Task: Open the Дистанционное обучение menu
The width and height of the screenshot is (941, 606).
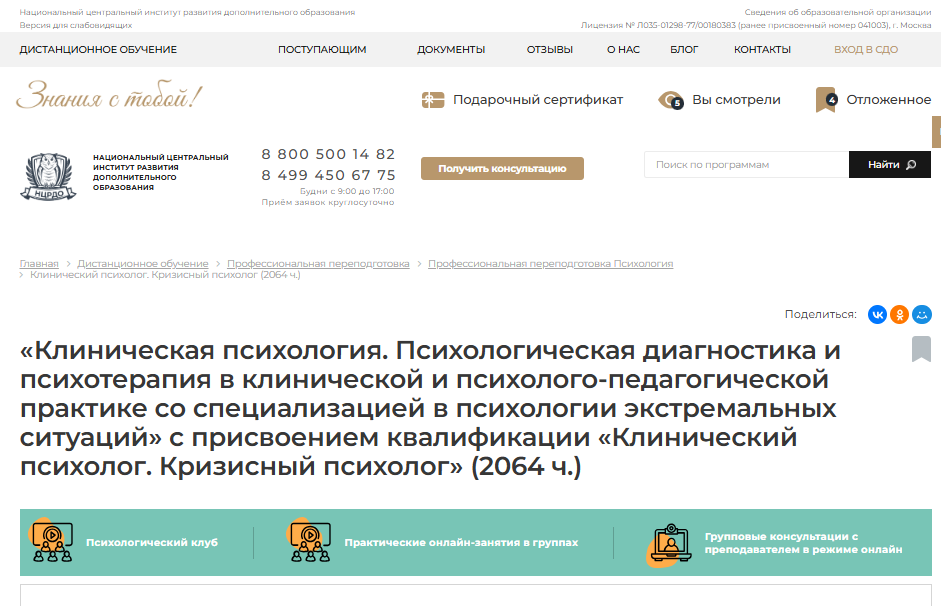Action: 98,50
